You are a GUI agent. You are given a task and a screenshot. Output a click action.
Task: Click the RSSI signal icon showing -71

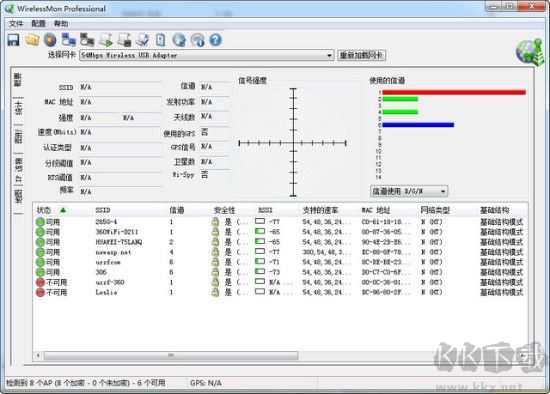(260, 262)
